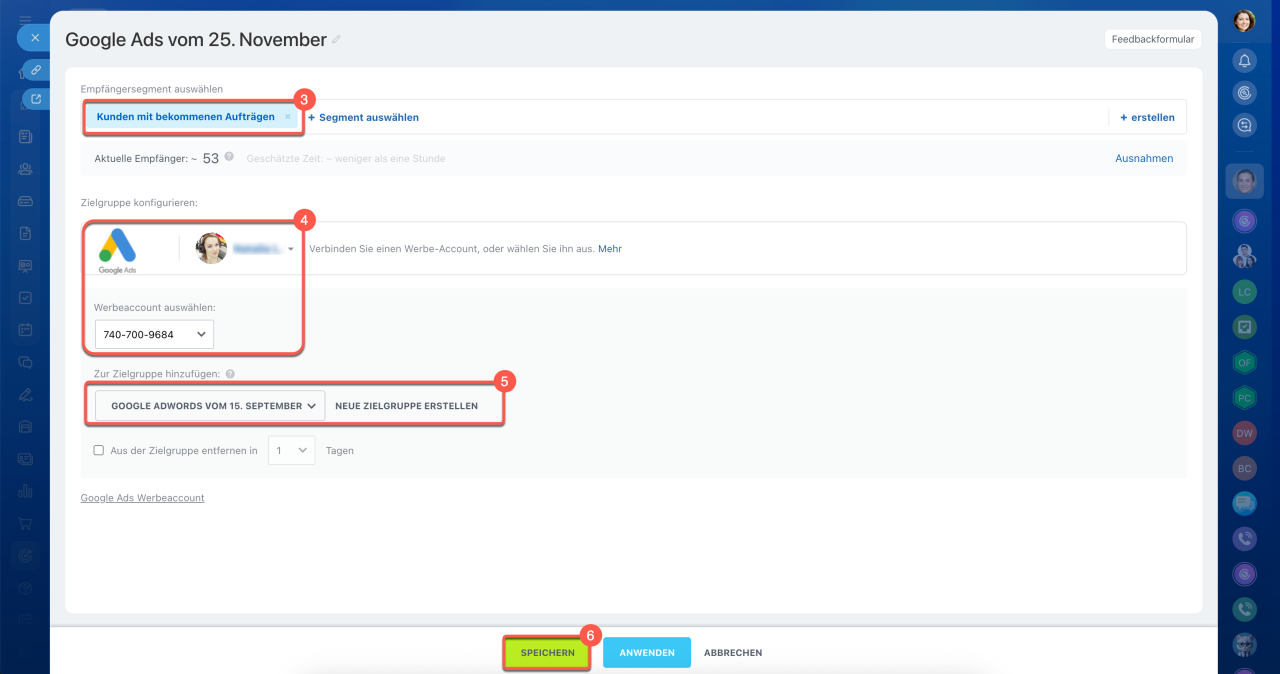Open 'Google Ads Werbeaccount' link
The image size is (1280, 674).
click(142, 497)
